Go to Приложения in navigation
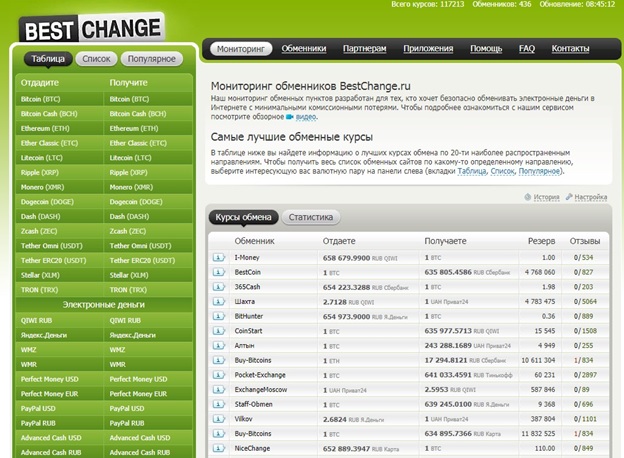The width and height of the screenshot is (624, 458). (428, 49)
